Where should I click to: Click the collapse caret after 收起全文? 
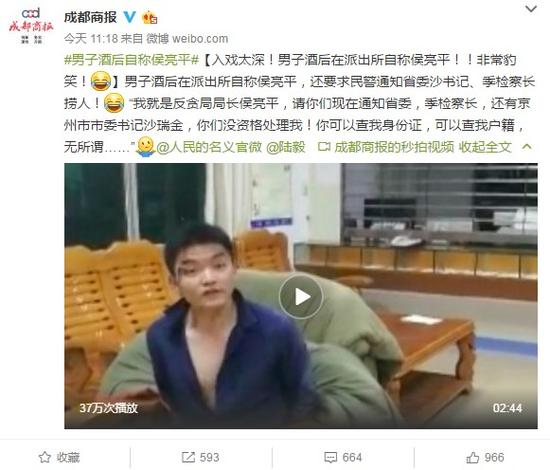point(526,147)
